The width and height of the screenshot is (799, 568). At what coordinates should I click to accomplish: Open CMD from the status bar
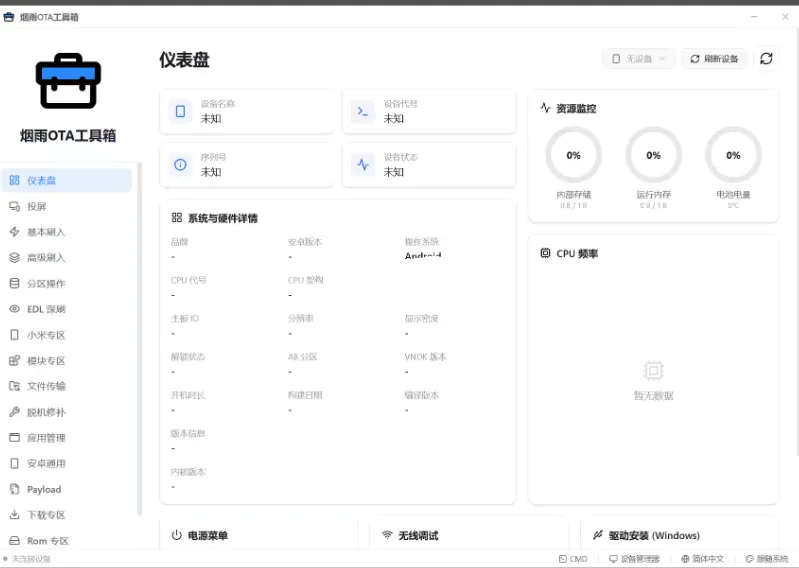[x=573, y=559]
